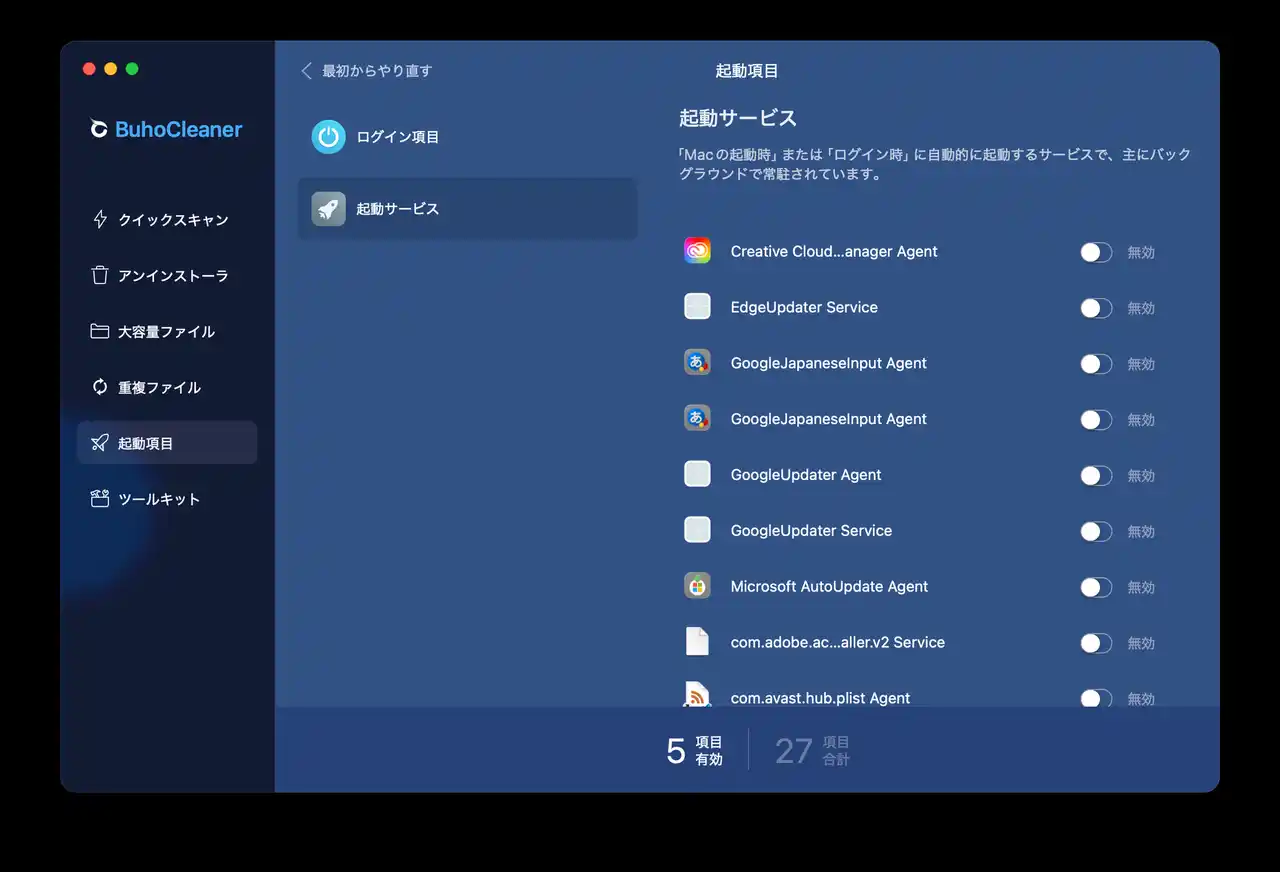Click the Microsoft AutoUpdate Agent icon
The width and height of the screenshot is (1280, 872).
click(697, 586)
